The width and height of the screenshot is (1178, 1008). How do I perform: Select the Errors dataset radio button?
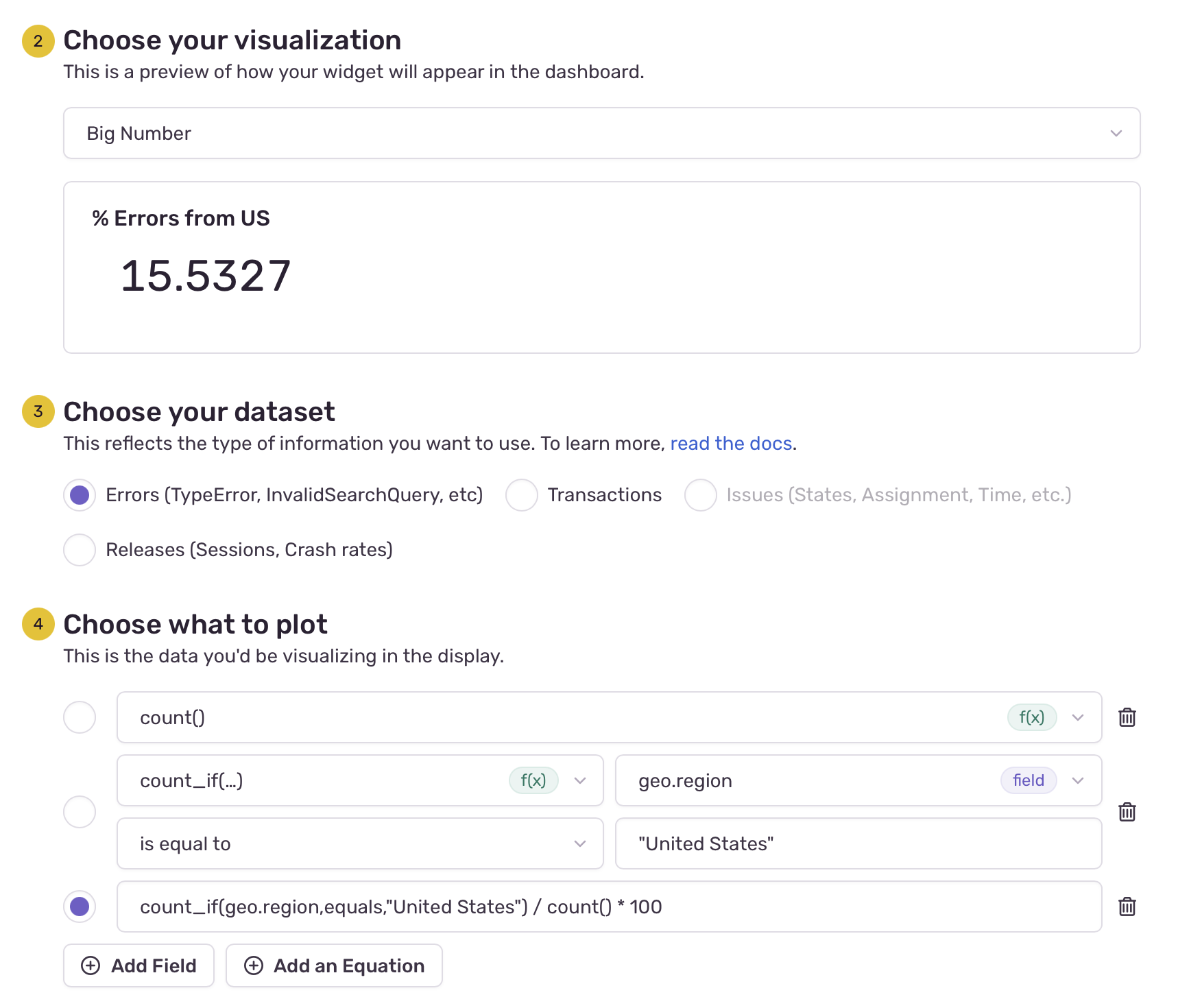80,495
